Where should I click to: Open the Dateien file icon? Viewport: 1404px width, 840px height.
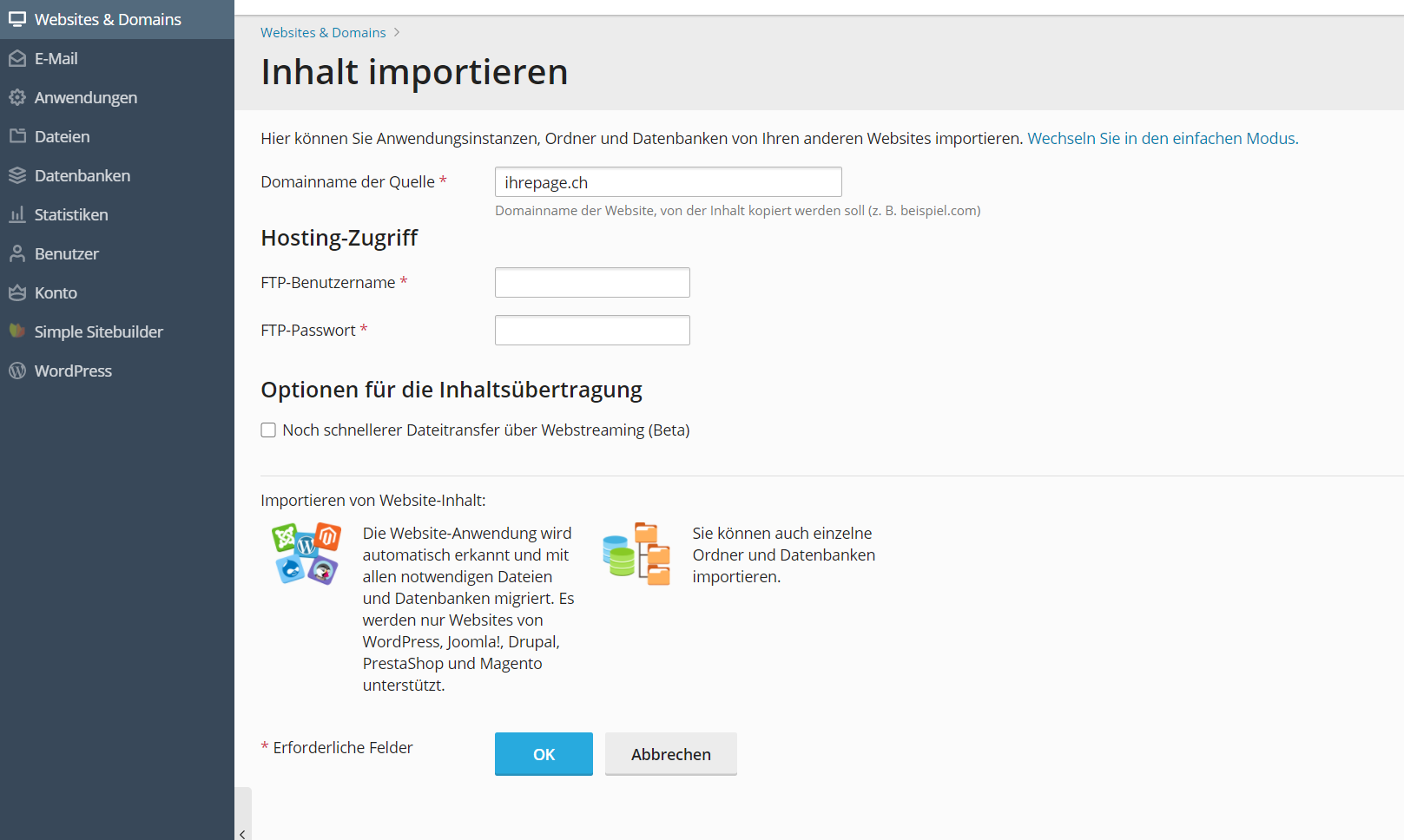click(18, 136)
